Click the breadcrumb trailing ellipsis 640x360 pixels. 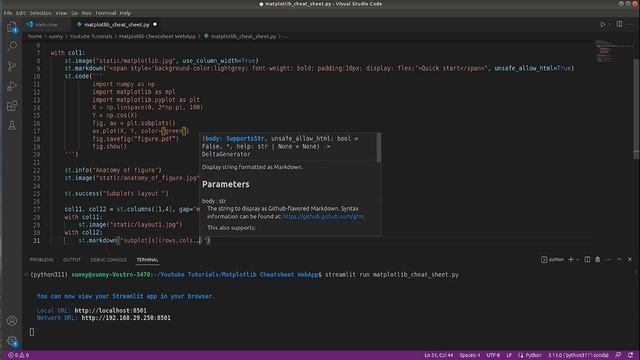[x=285, y=36]
